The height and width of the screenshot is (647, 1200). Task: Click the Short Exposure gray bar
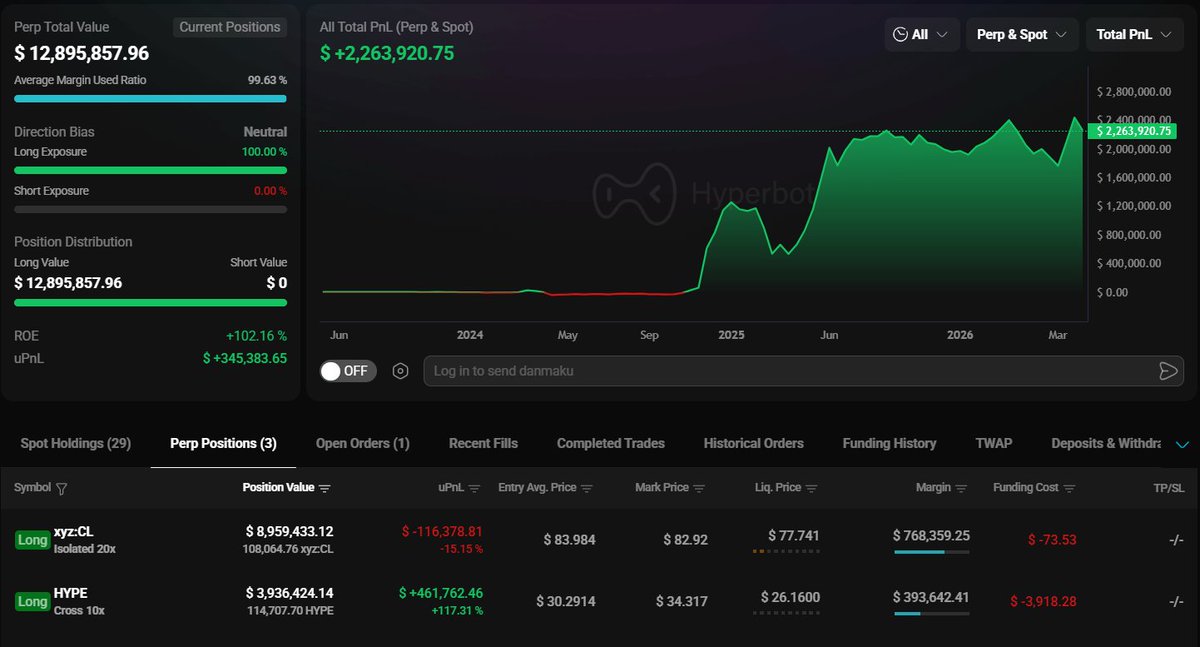pyautogui.click(x=150, y=209)
